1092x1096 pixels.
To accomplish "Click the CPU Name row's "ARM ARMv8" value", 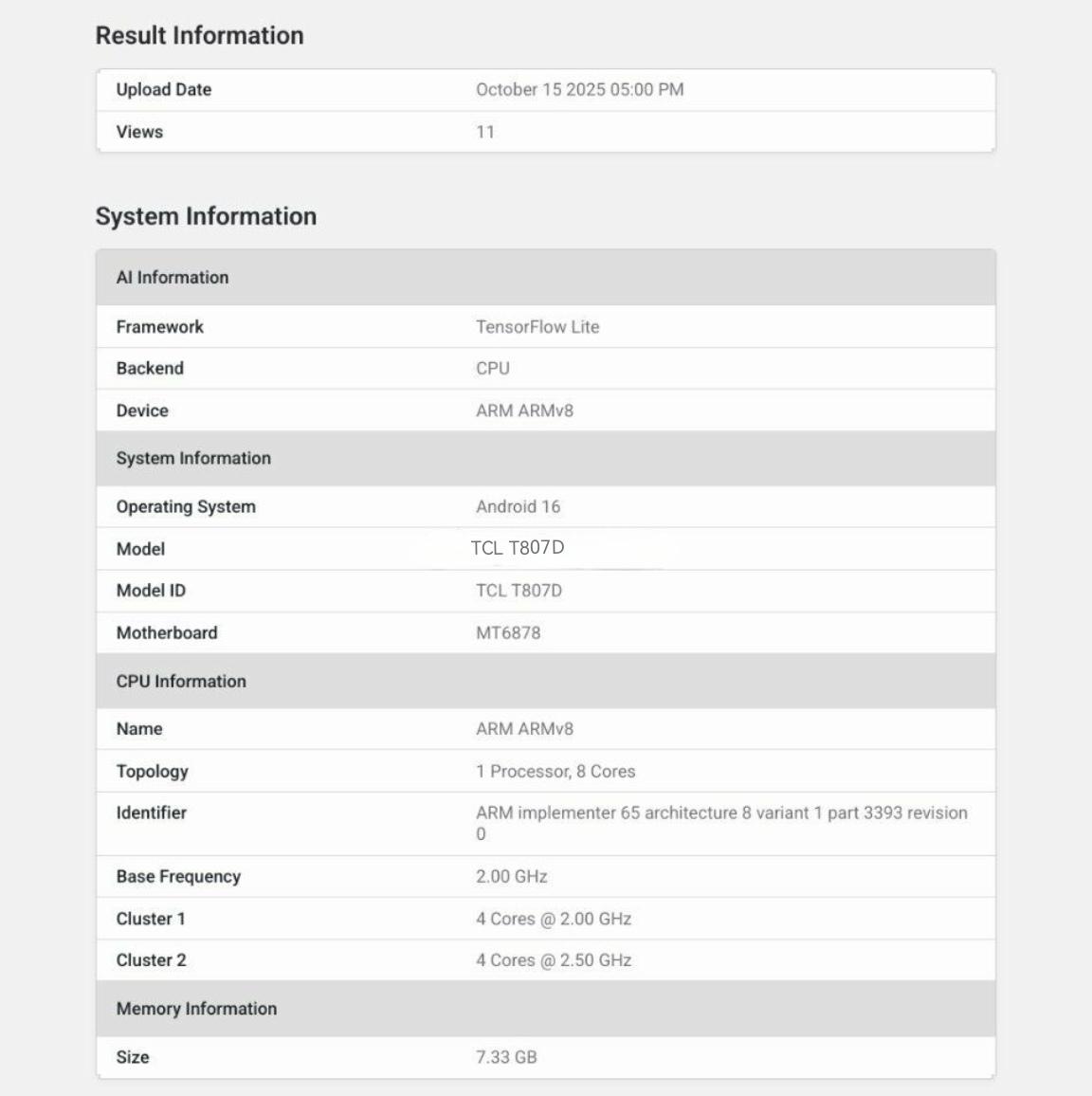I will pos(524,729).
